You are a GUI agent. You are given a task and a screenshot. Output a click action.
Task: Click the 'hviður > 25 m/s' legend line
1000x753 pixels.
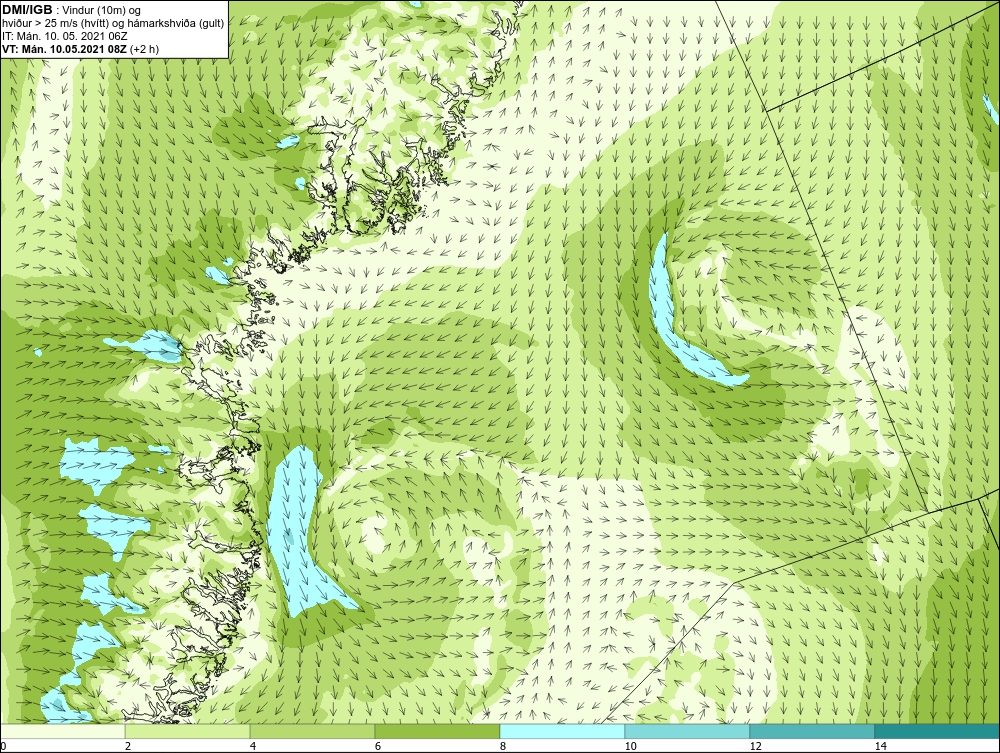(x=113, y=24)
